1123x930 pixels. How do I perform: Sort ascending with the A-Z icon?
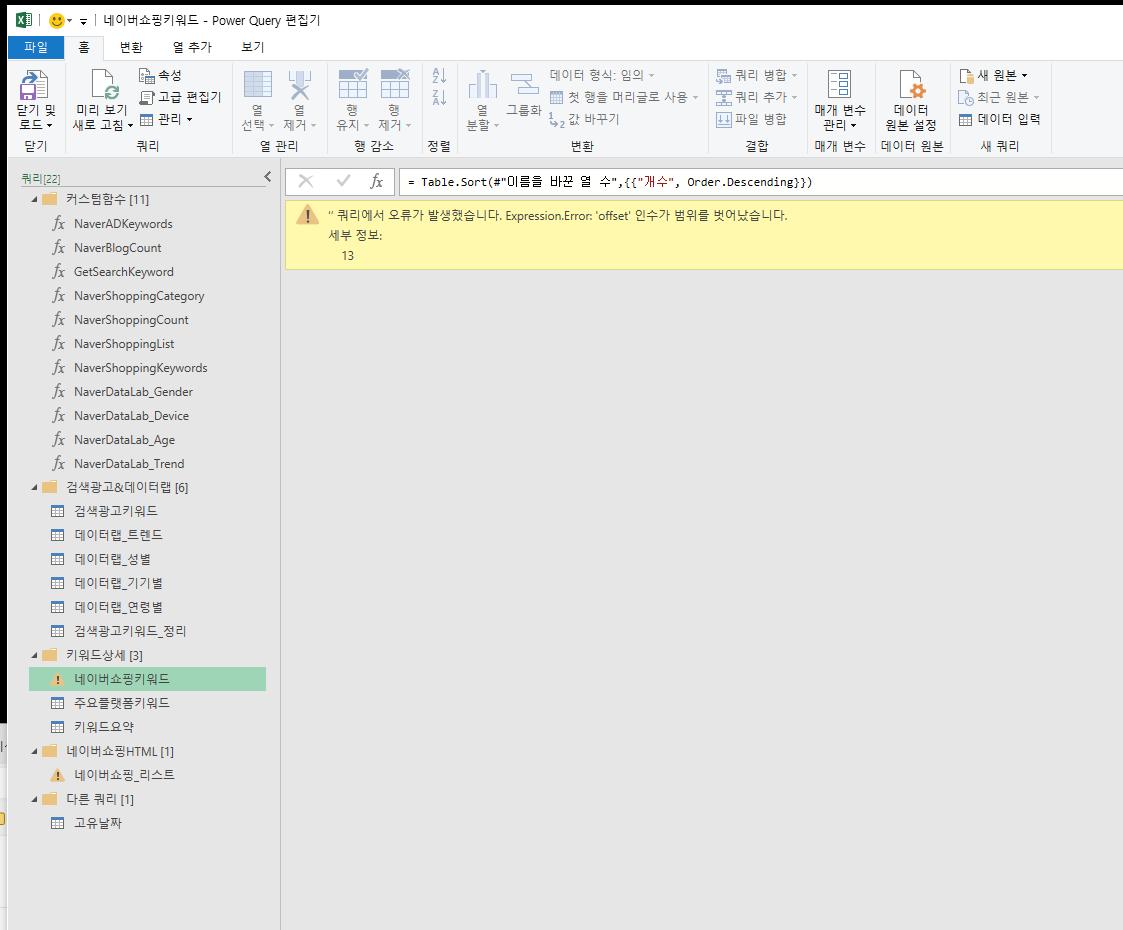(439, 76)
